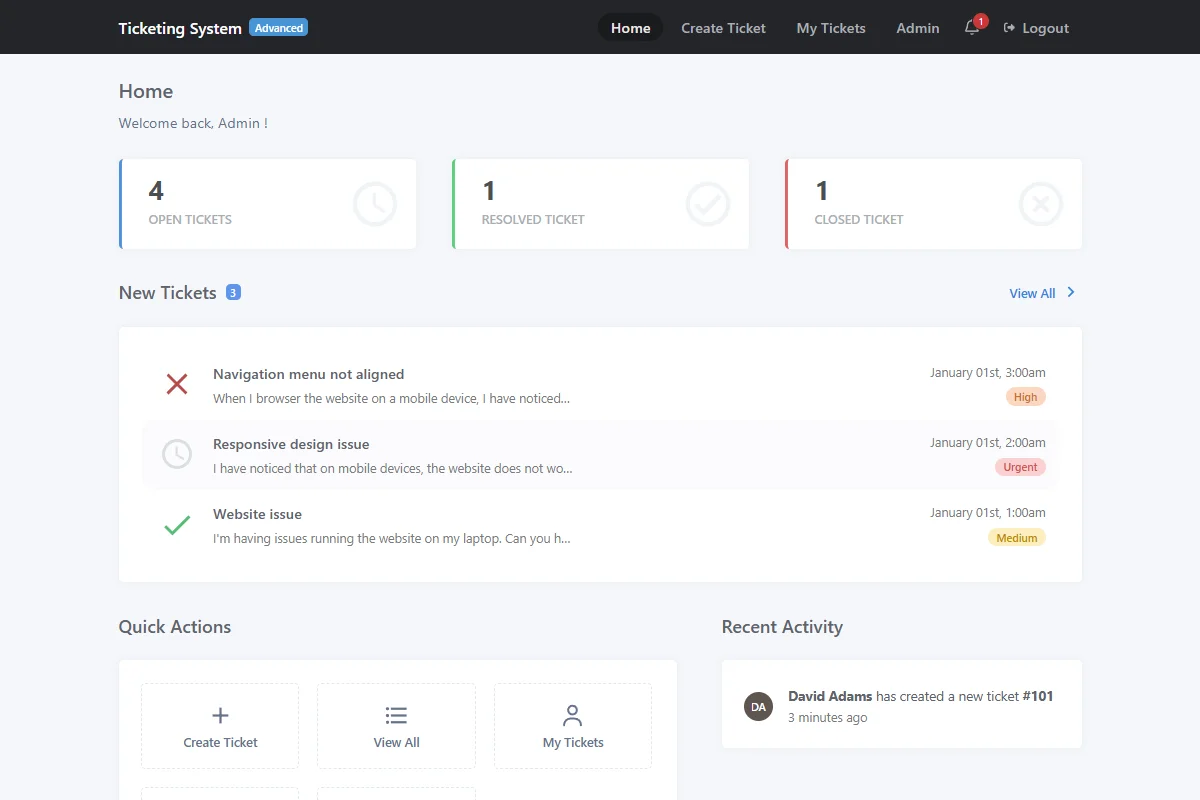Viewport: 1200px width, 800px height.
Task: Click the X circle icon on Closed Ticket card
Action: coord(1041,204)
